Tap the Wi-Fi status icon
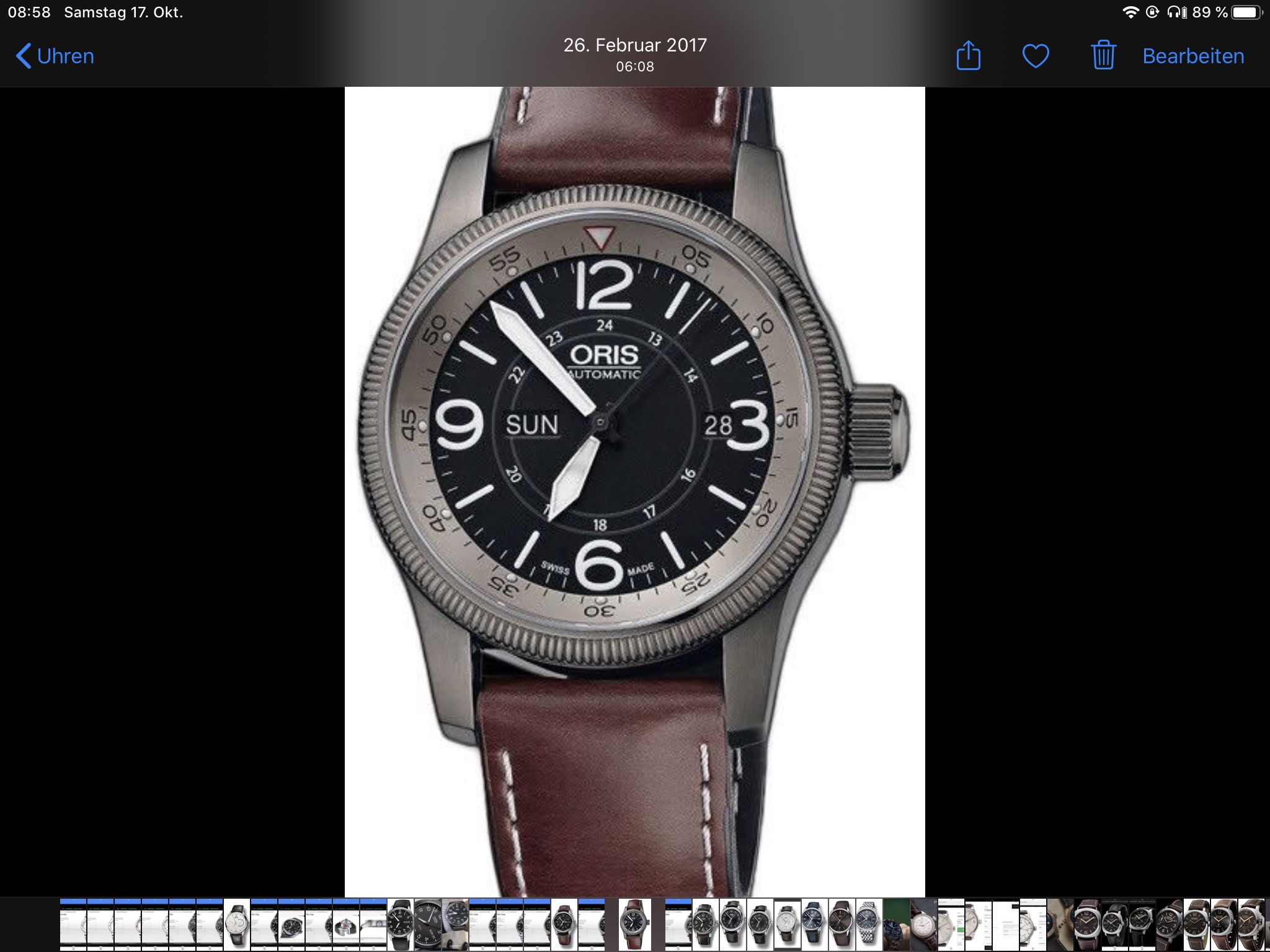This screenshot has height=952, width=1270. 1130,12
